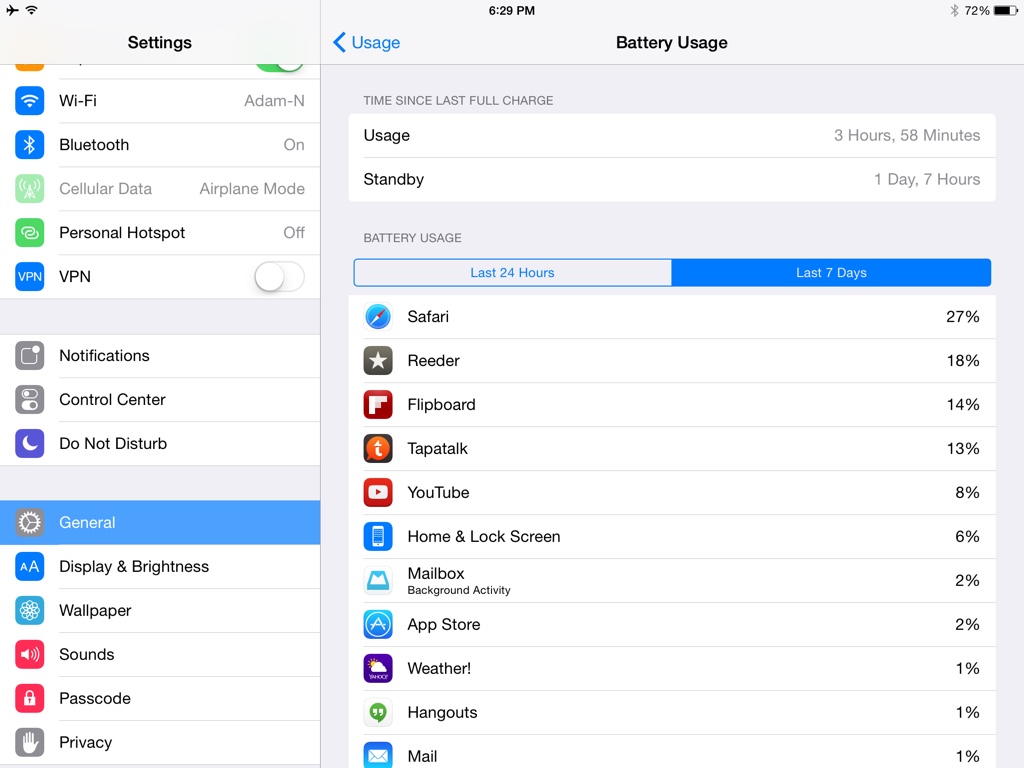Tap the YouTube 8% value
The width and height of the screenshot is (1024, 768).
point(967,492)
